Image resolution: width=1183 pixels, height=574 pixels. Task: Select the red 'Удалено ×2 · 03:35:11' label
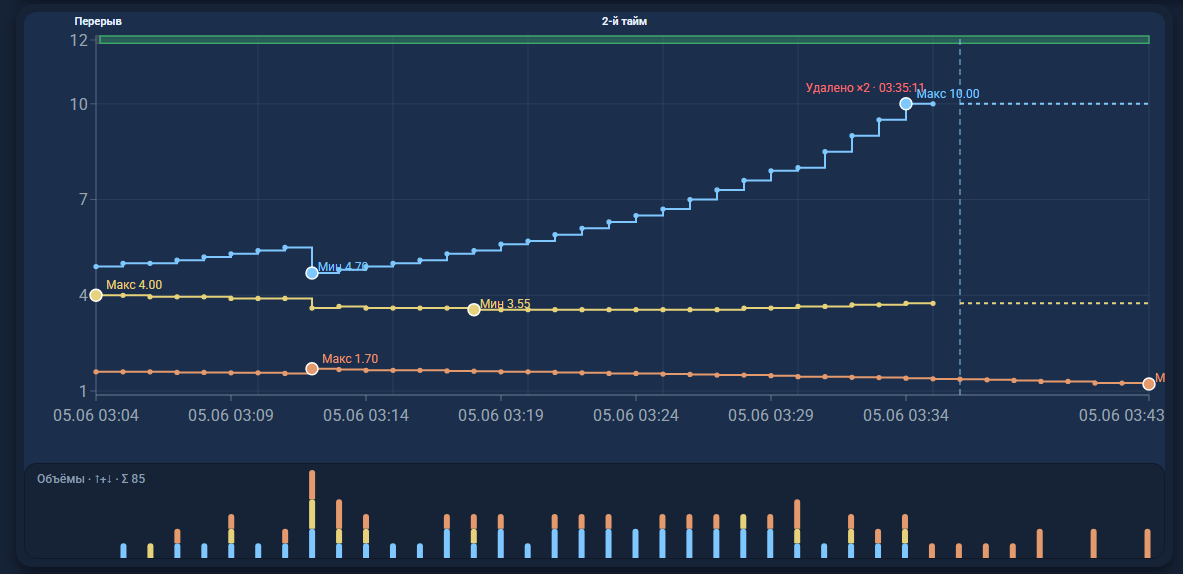click(x=865, y=87)
